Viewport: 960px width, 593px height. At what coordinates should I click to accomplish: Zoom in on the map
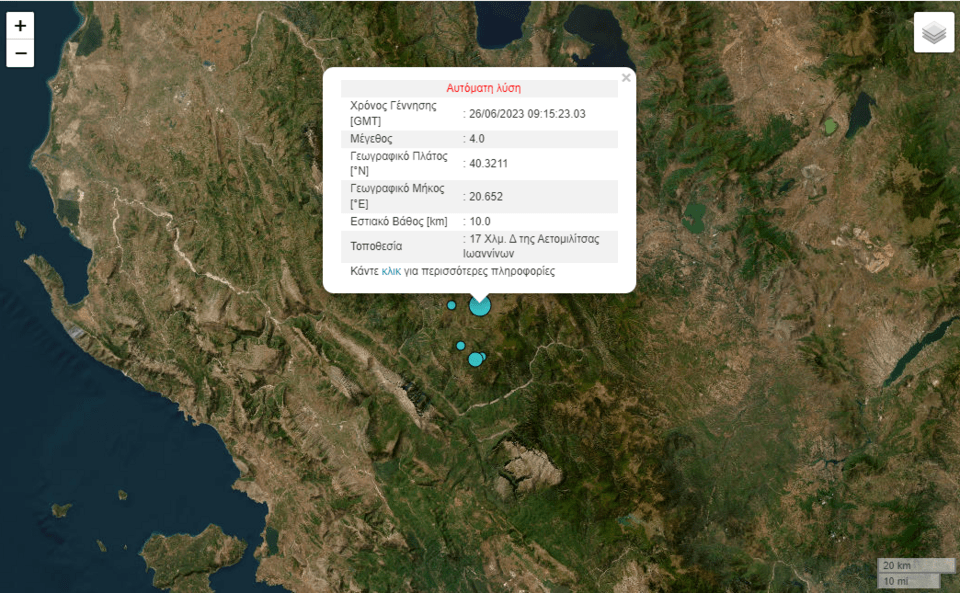pyautogui.click(x=20, y=26)
